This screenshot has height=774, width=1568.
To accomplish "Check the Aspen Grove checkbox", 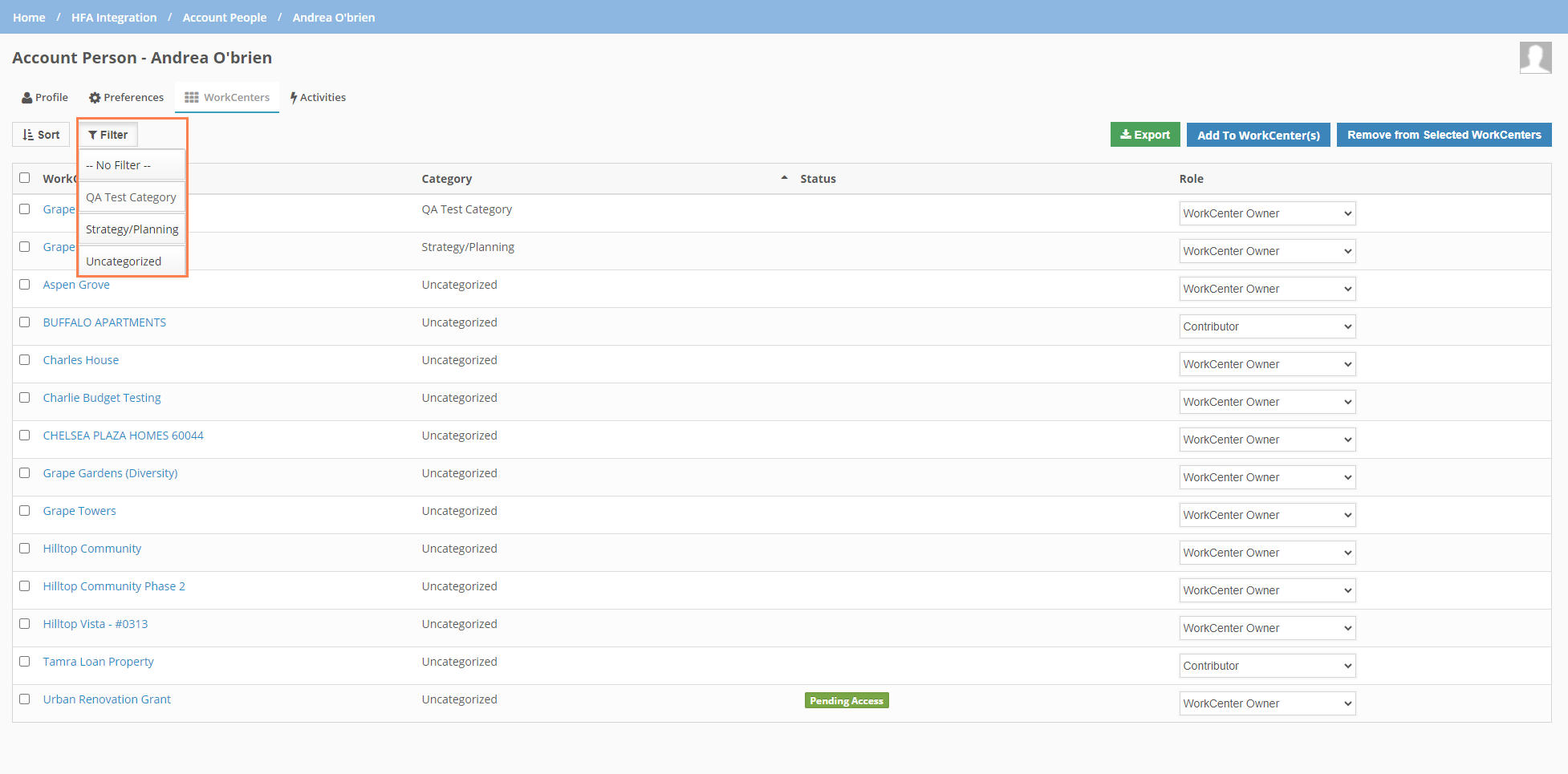I will point(25,285).
